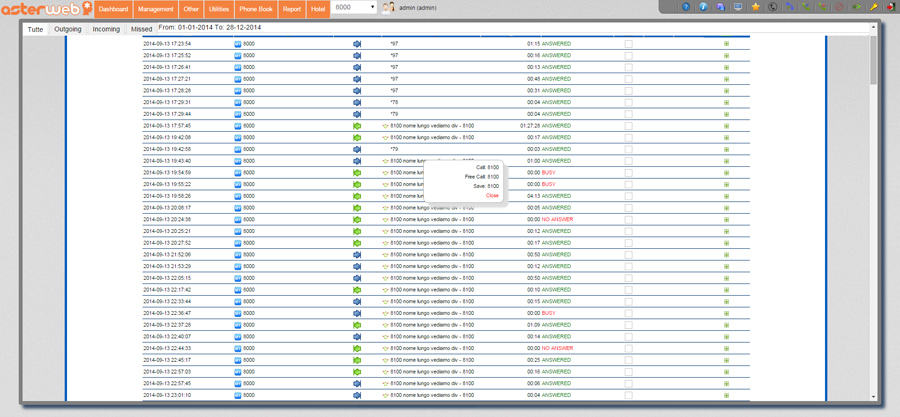
Task: Switch to the Tutte tab
Action: [x=35, y=29]
